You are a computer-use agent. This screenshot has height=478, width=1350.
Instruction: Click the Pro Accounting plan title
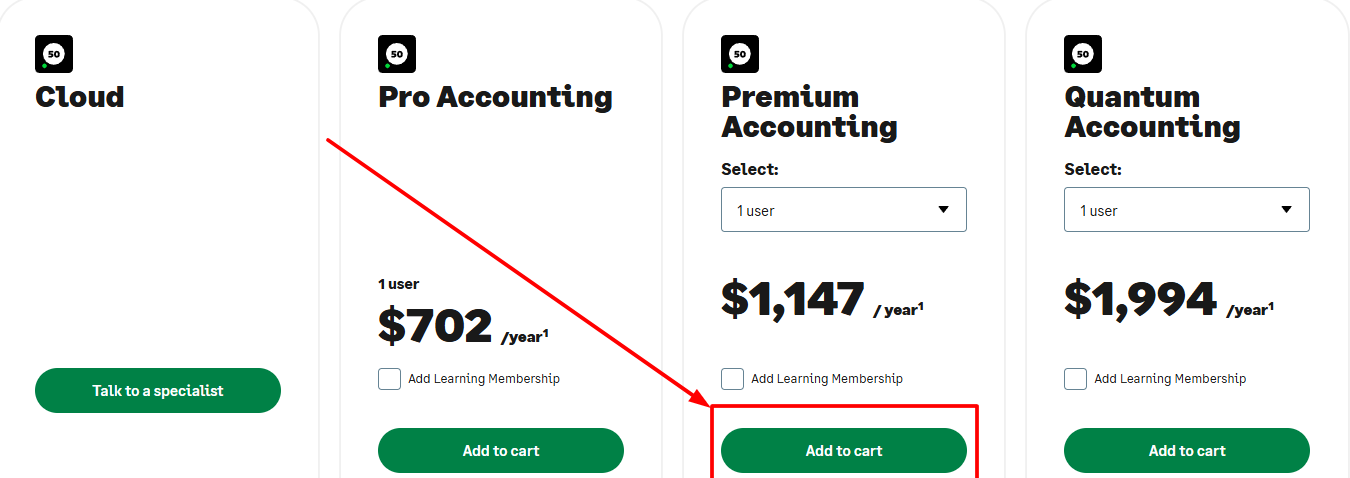[495, 97]
